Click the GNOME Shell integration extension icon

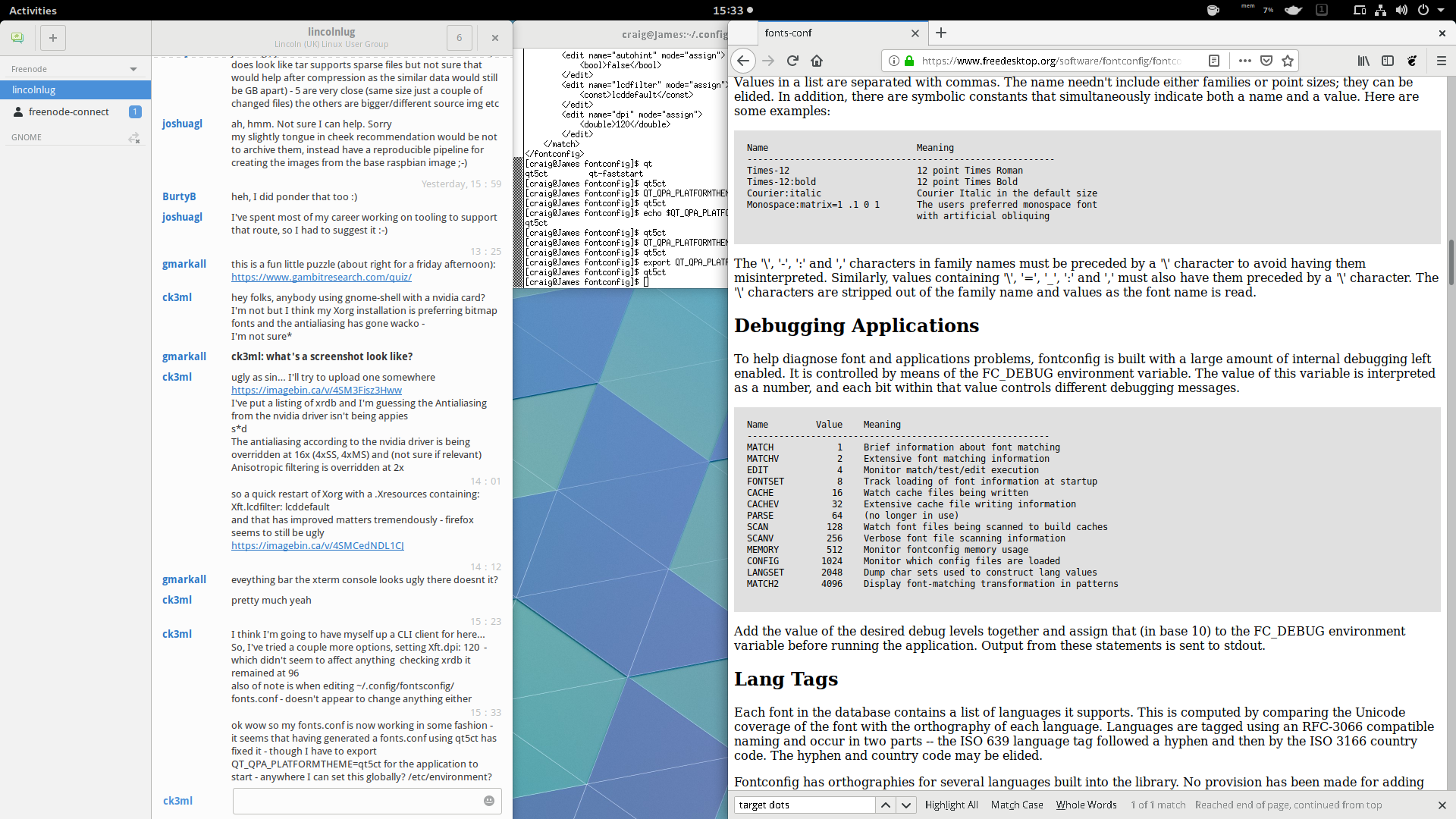(x=1412, y=61)
